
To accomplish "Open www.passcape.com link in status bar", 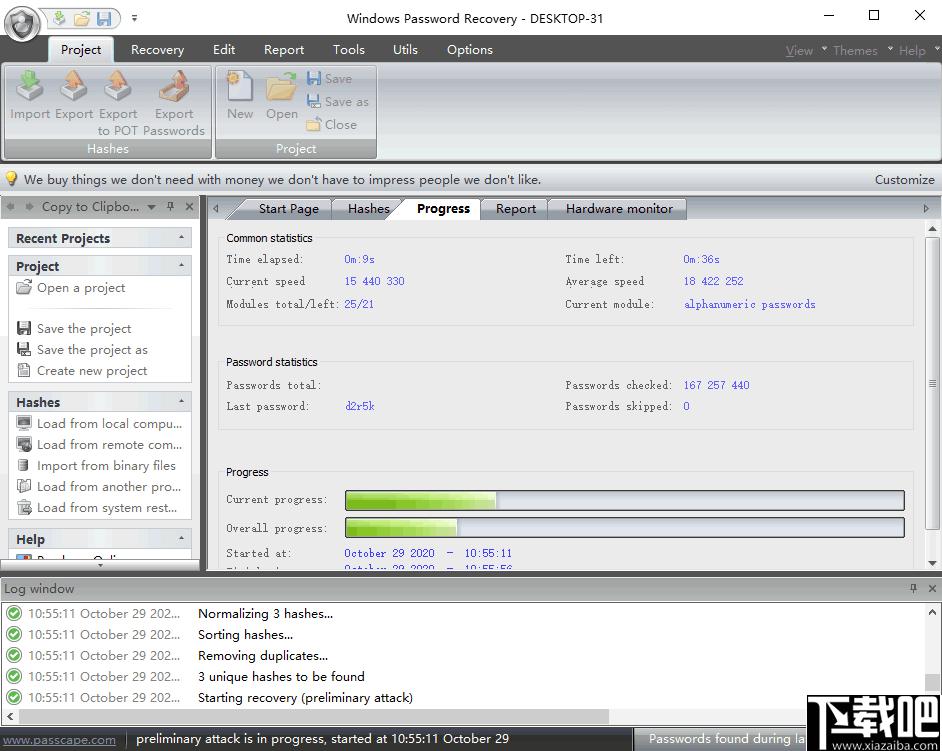I will click(x=58, y=740).
